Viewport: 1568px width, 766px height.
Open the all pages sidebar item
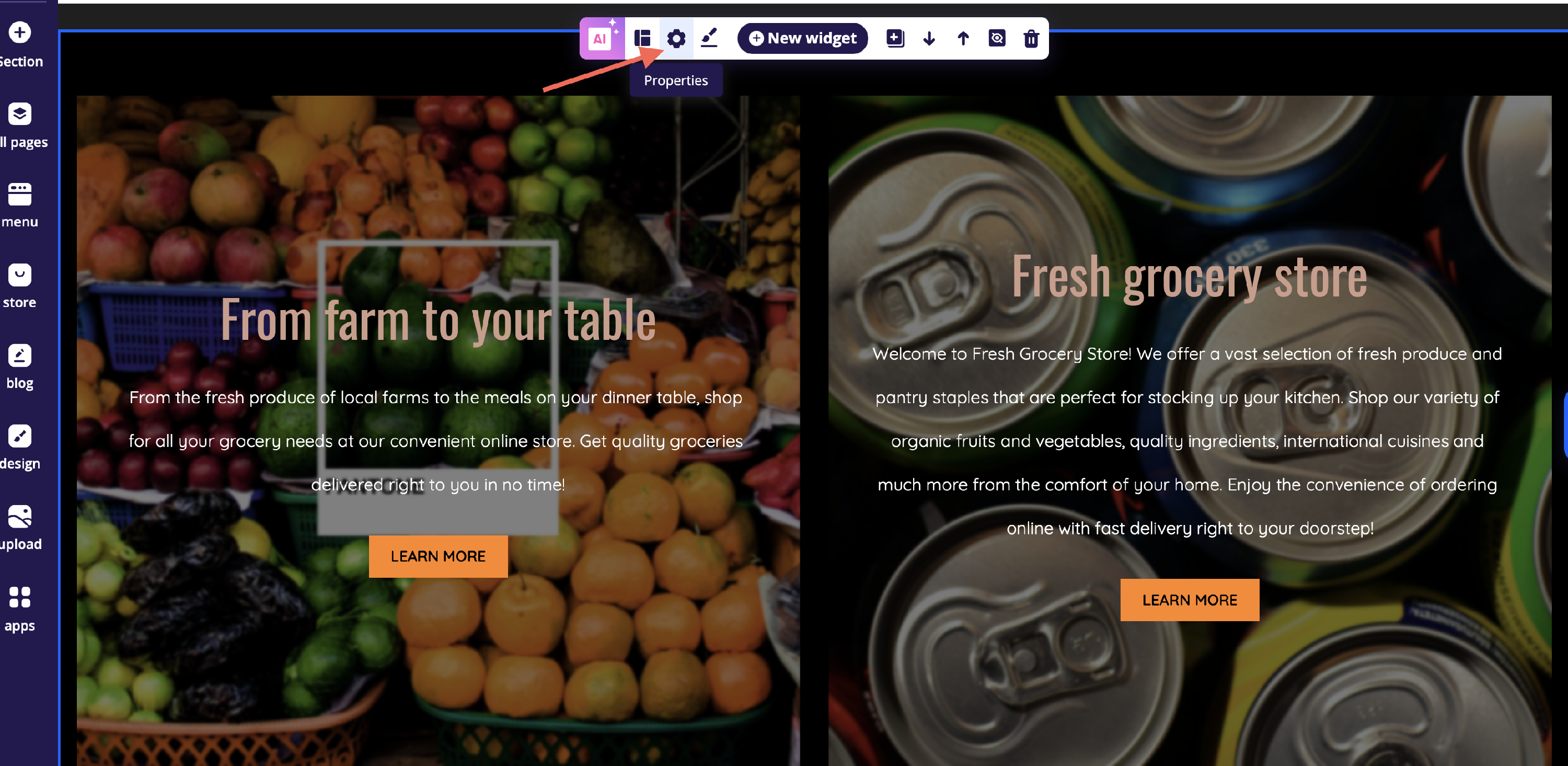(x=22, y=125)
